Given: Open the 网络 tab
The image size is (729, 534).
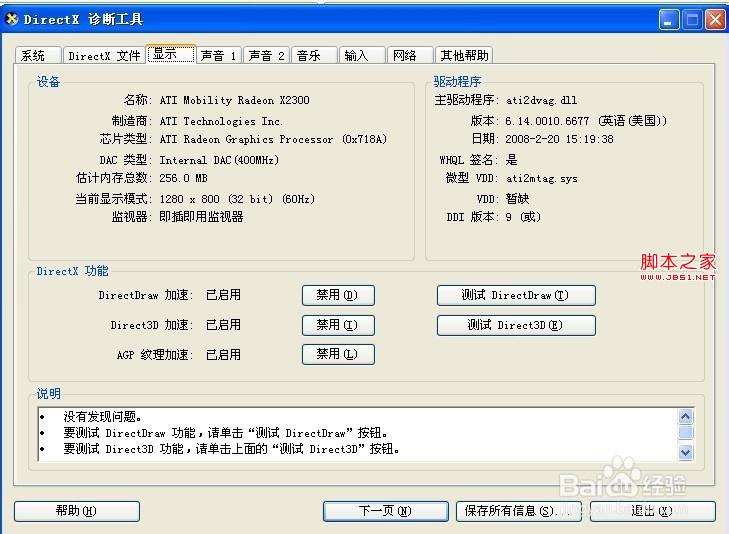Looking at the screenshot, I should pyautogui.click(x=410, y=55).
